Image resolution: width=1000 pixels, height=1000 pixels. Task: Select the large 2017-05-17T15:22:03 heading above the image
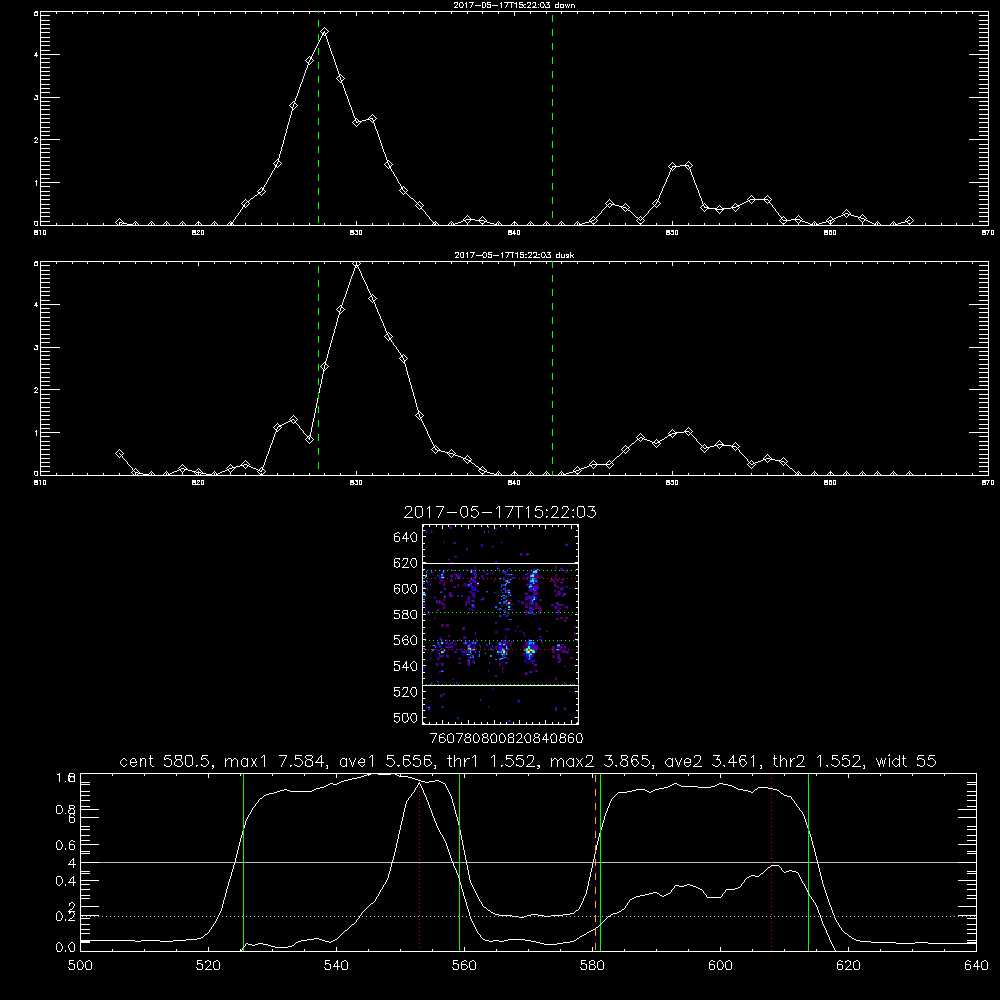coord(500,512)
